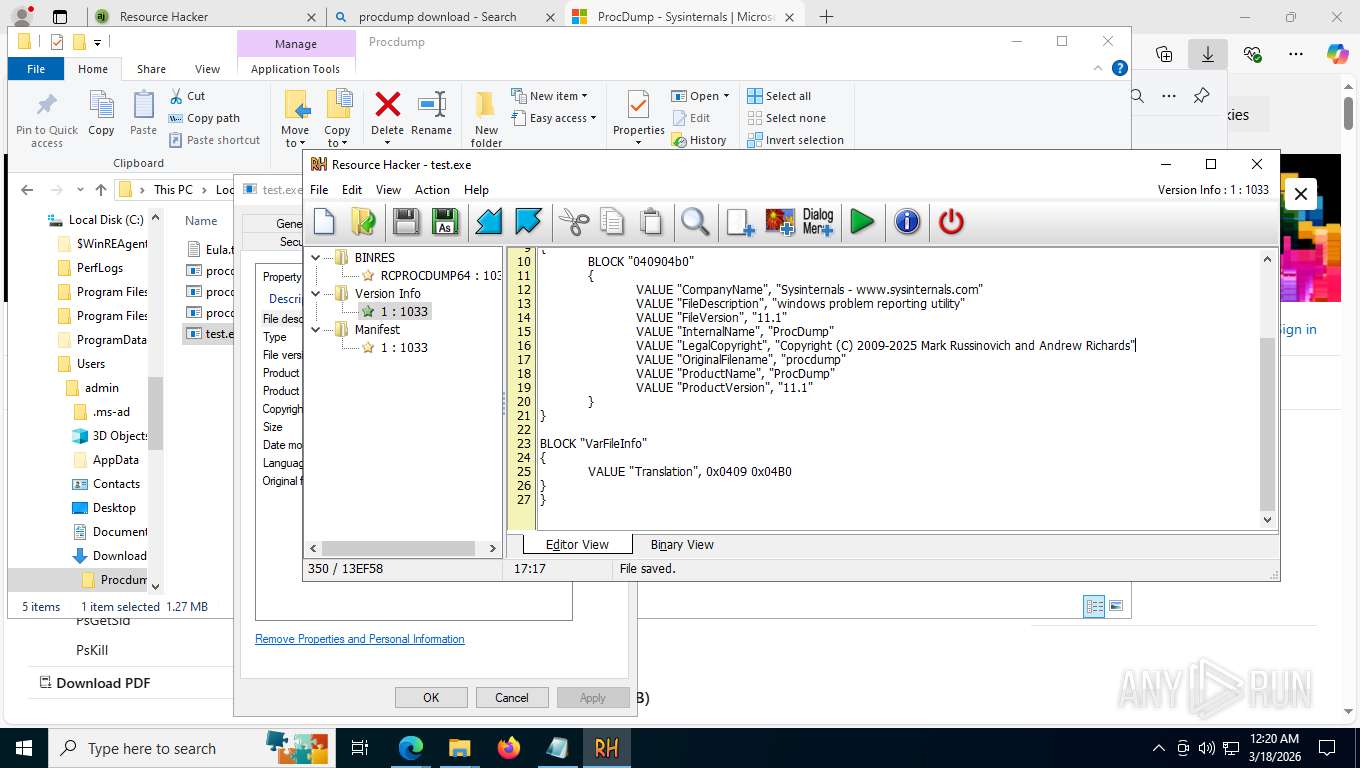The height and width of the screenshot is (768, 1360).
Task: Click the red Delete X icon in Explorer ribbon
Action: [x=387, y=104]
